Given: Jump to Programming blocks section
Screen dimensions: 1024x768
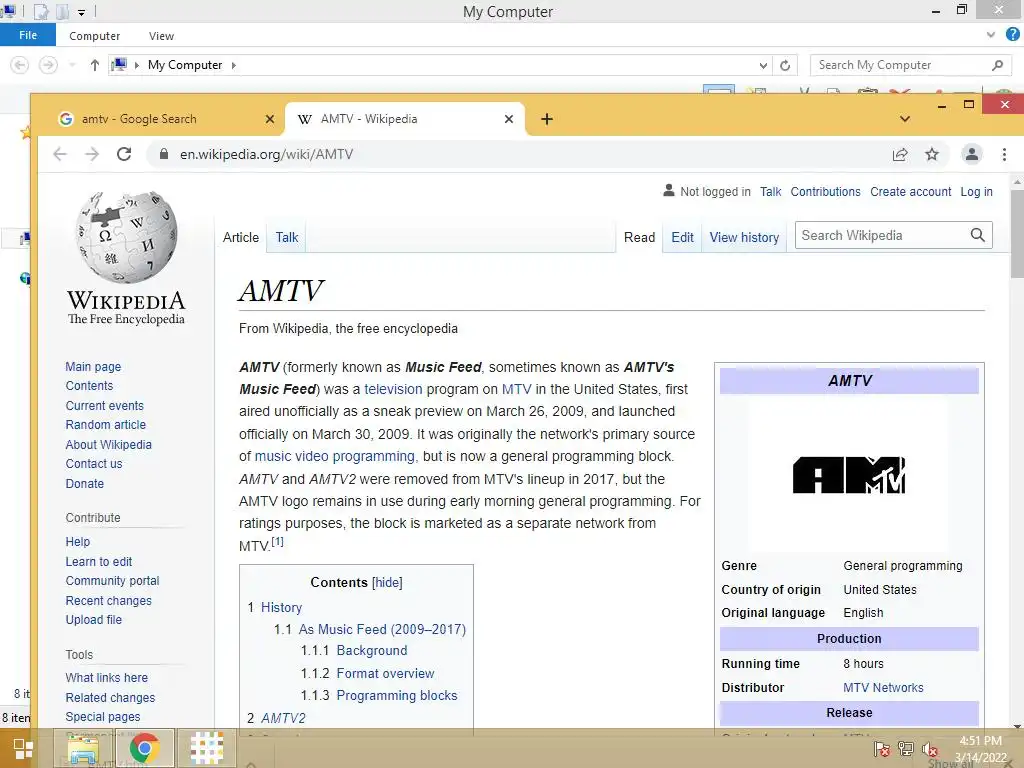Looking at the screenshot, I should [x=397, y=696].
